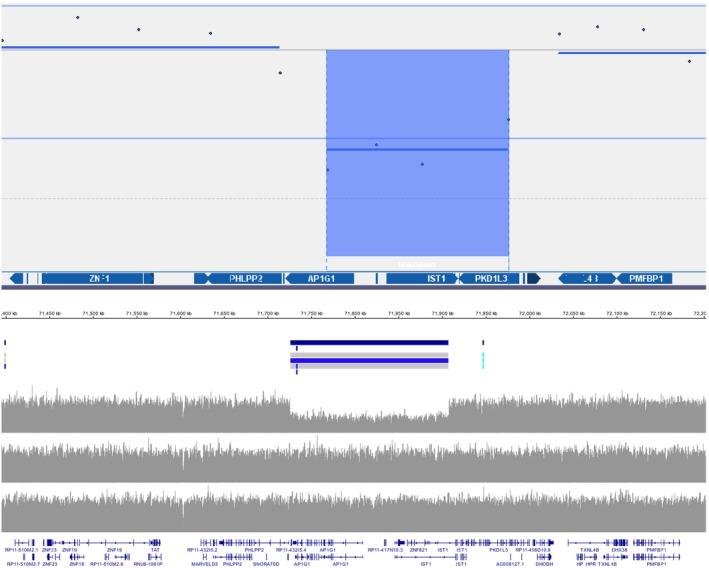
Task: Click the dark blue segment line inside highlight
Action: click(x=417, y=150)
